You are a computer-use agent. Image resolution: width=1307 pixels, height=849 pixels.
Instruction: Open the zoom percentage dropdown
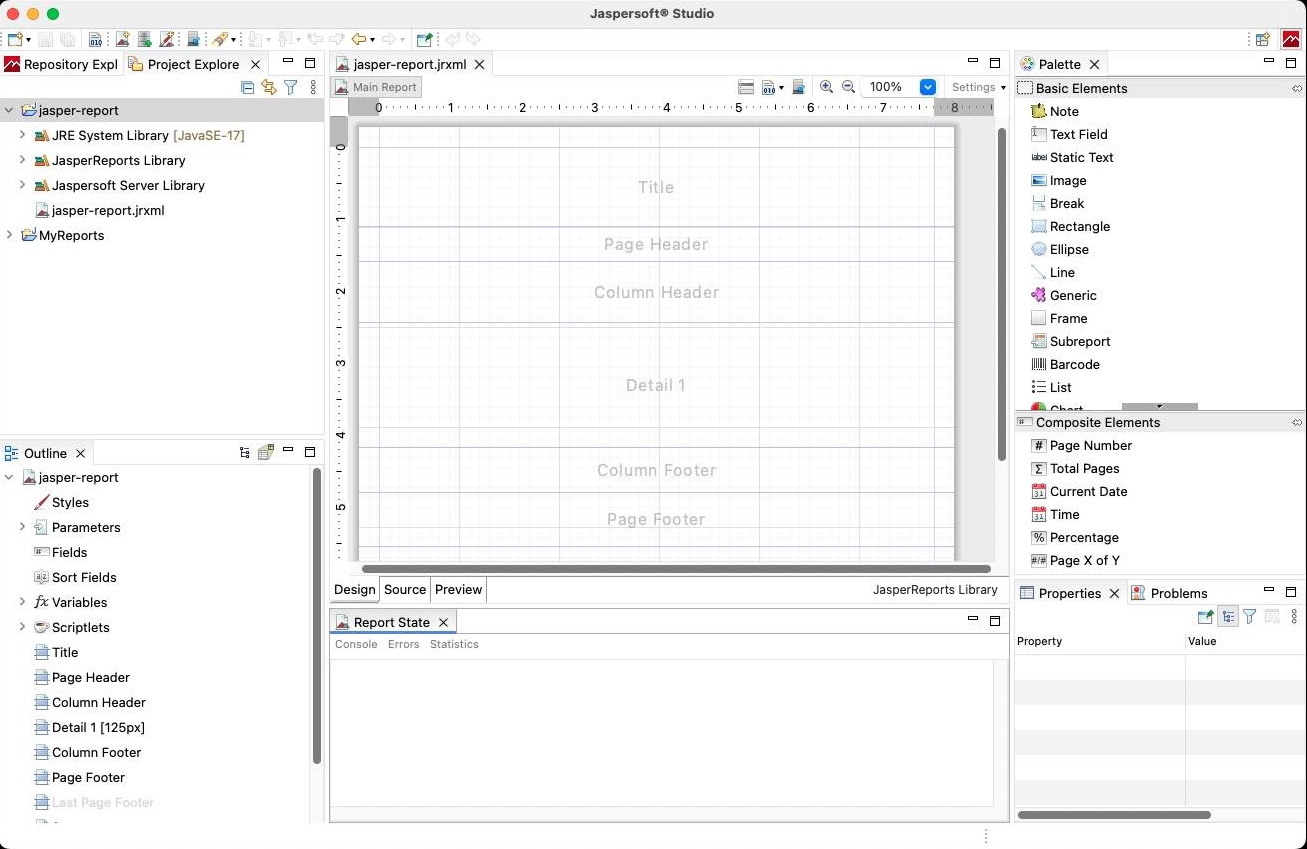point(927,87)
